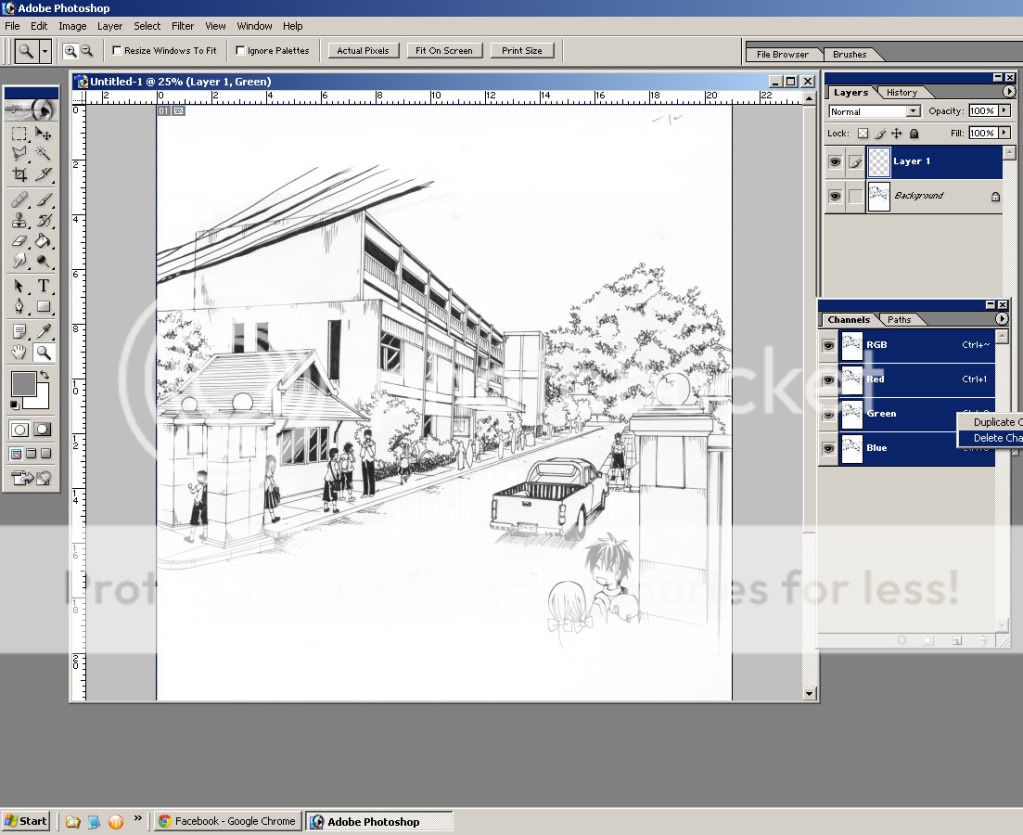Screen dimensions: 1023x835
Task: Select the Magic Wand tool
Action: pos(43,154)
